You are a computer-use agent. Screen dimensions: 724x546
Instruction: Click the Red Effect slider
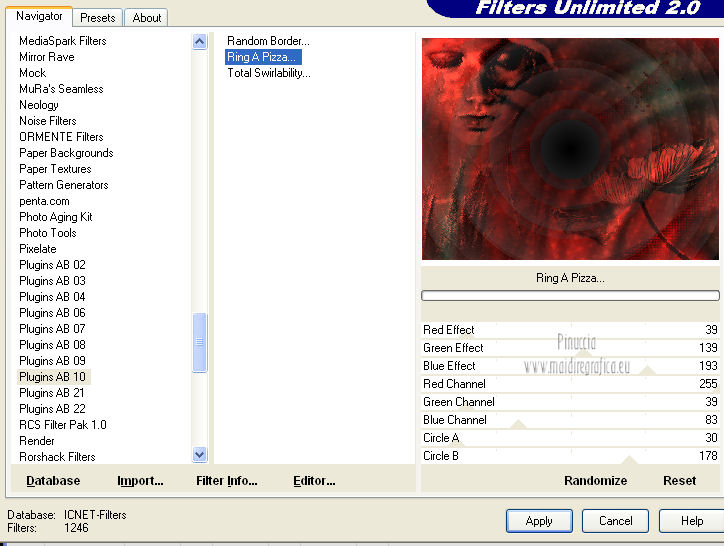(570, 330)
